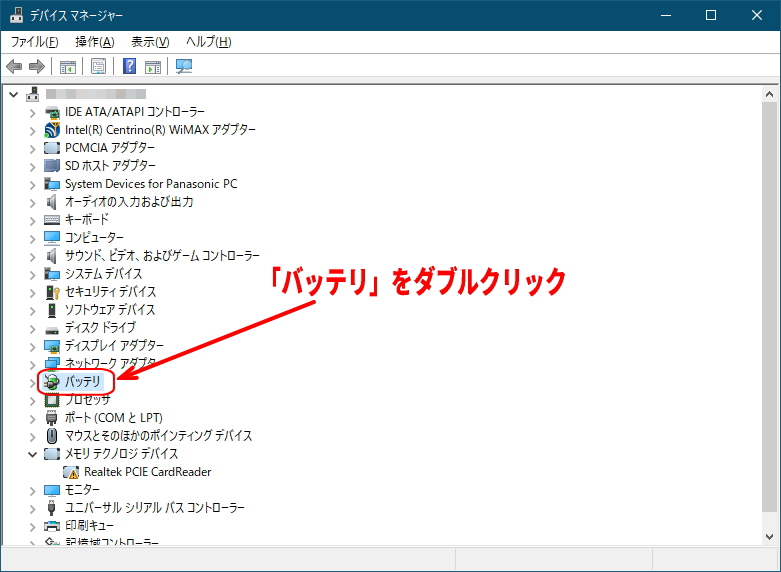
Task: Click the Forward arrow in the toolbar
Action: tap(37, 67)
